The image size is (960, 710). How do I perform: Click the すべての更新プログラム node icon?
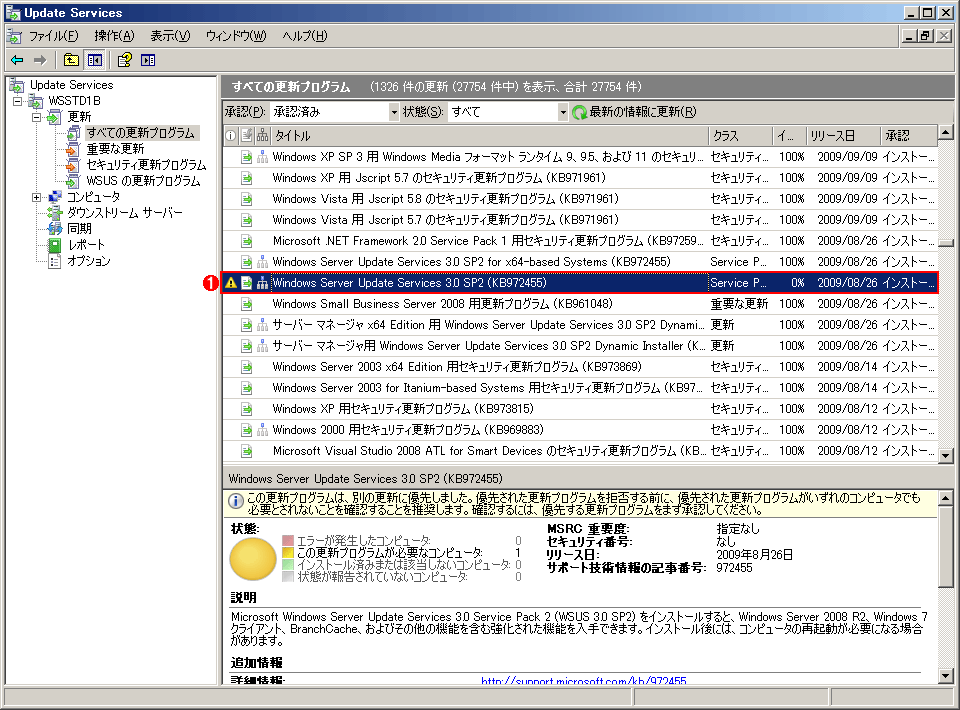click(73, 133)
